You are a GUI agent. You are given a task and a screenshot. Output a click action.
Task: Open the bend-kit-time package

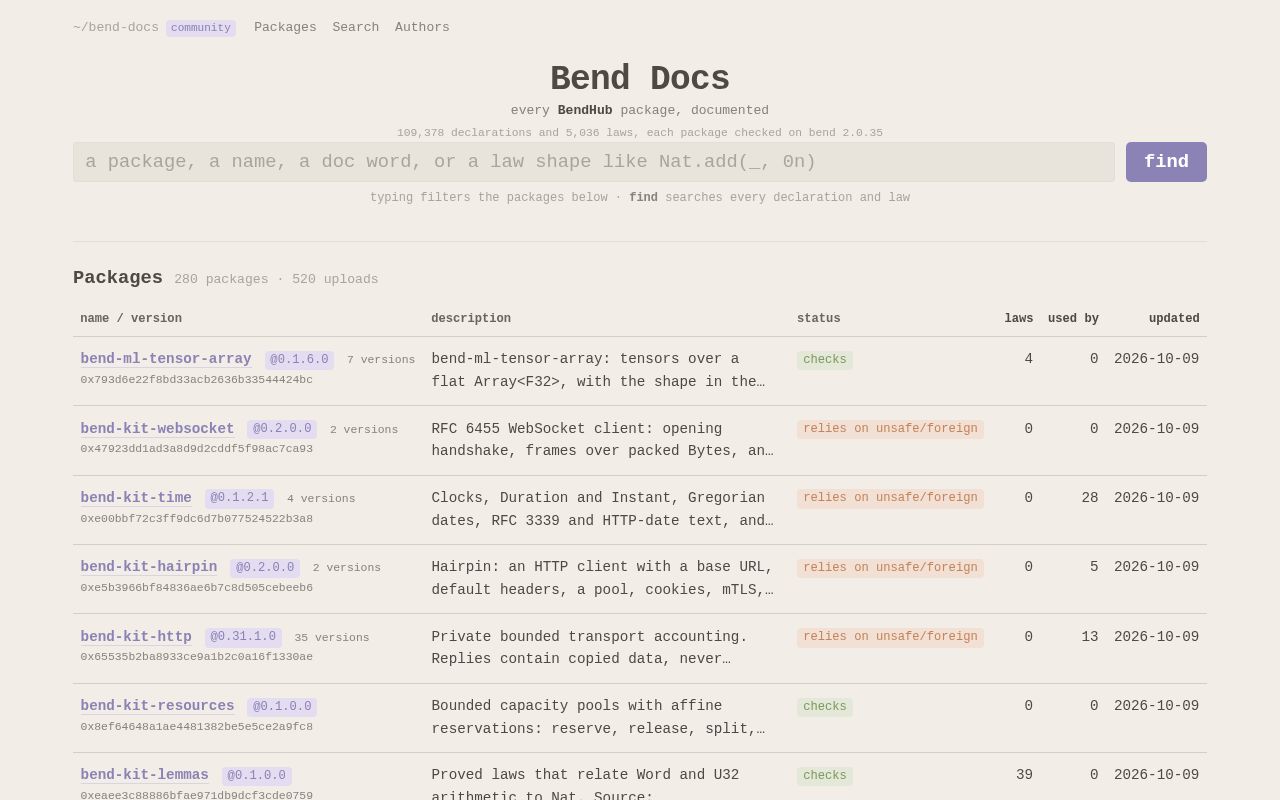136,498
